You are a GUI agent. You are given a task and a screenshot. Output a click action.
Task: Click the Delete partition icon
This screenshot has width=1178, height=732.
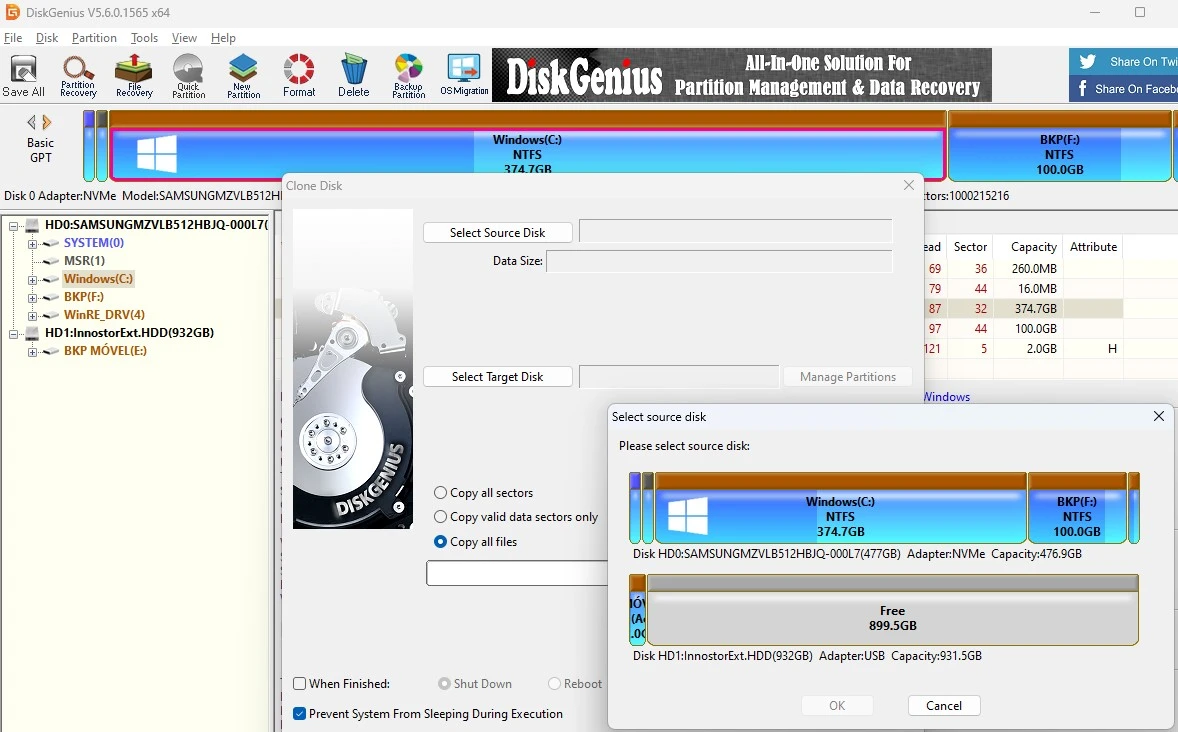tap(353, 76)
